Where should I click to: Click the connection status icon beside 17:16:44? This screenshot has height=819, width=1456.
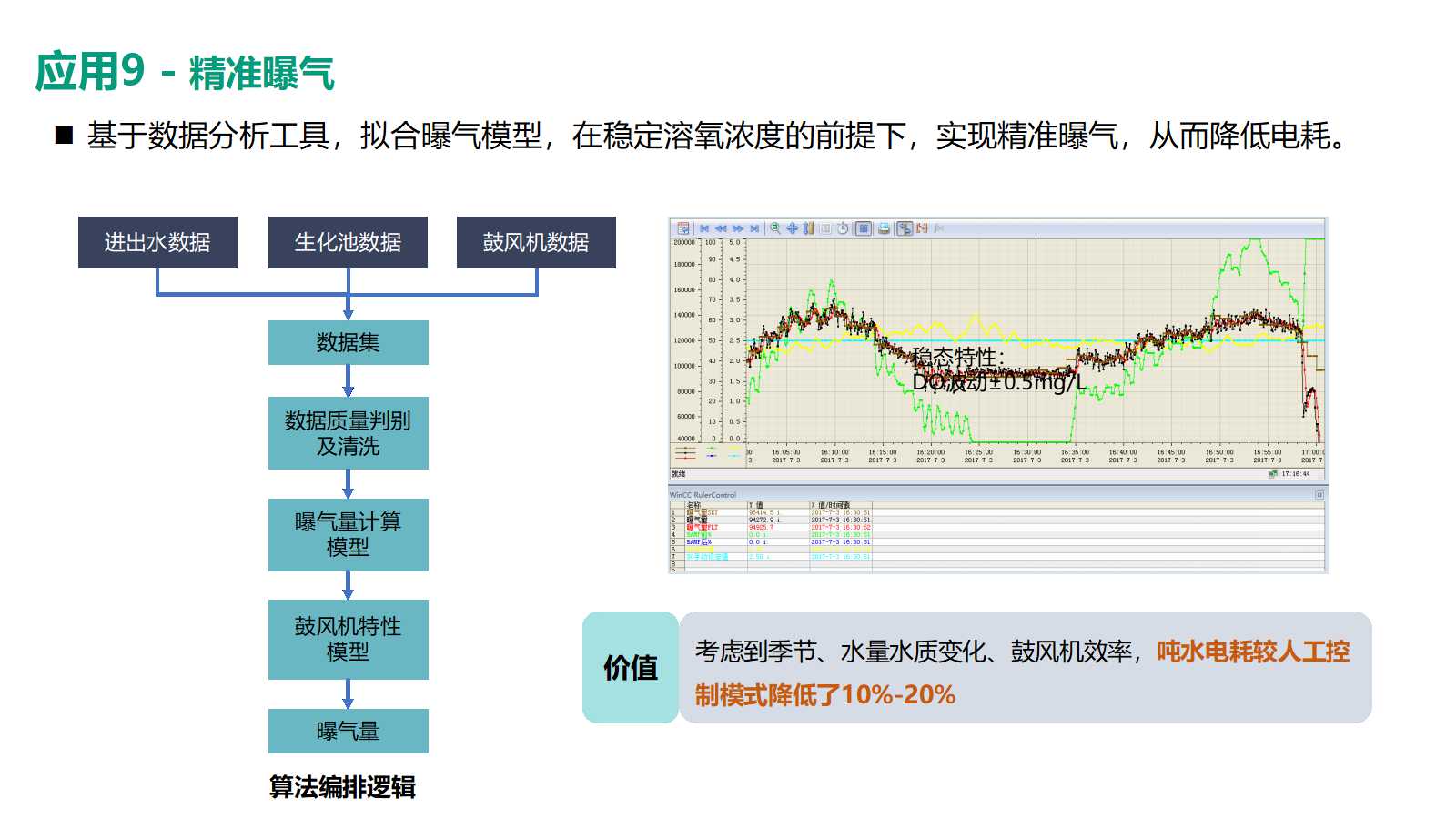(x=1272, y=474)
